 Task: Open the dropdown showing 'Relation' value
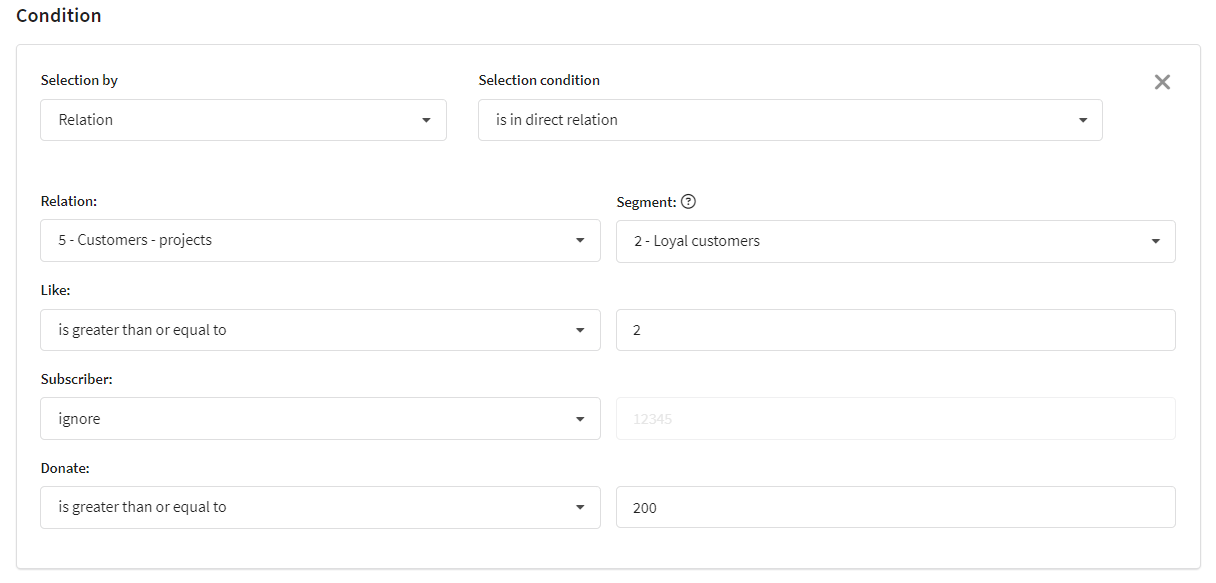coord(243,120)
